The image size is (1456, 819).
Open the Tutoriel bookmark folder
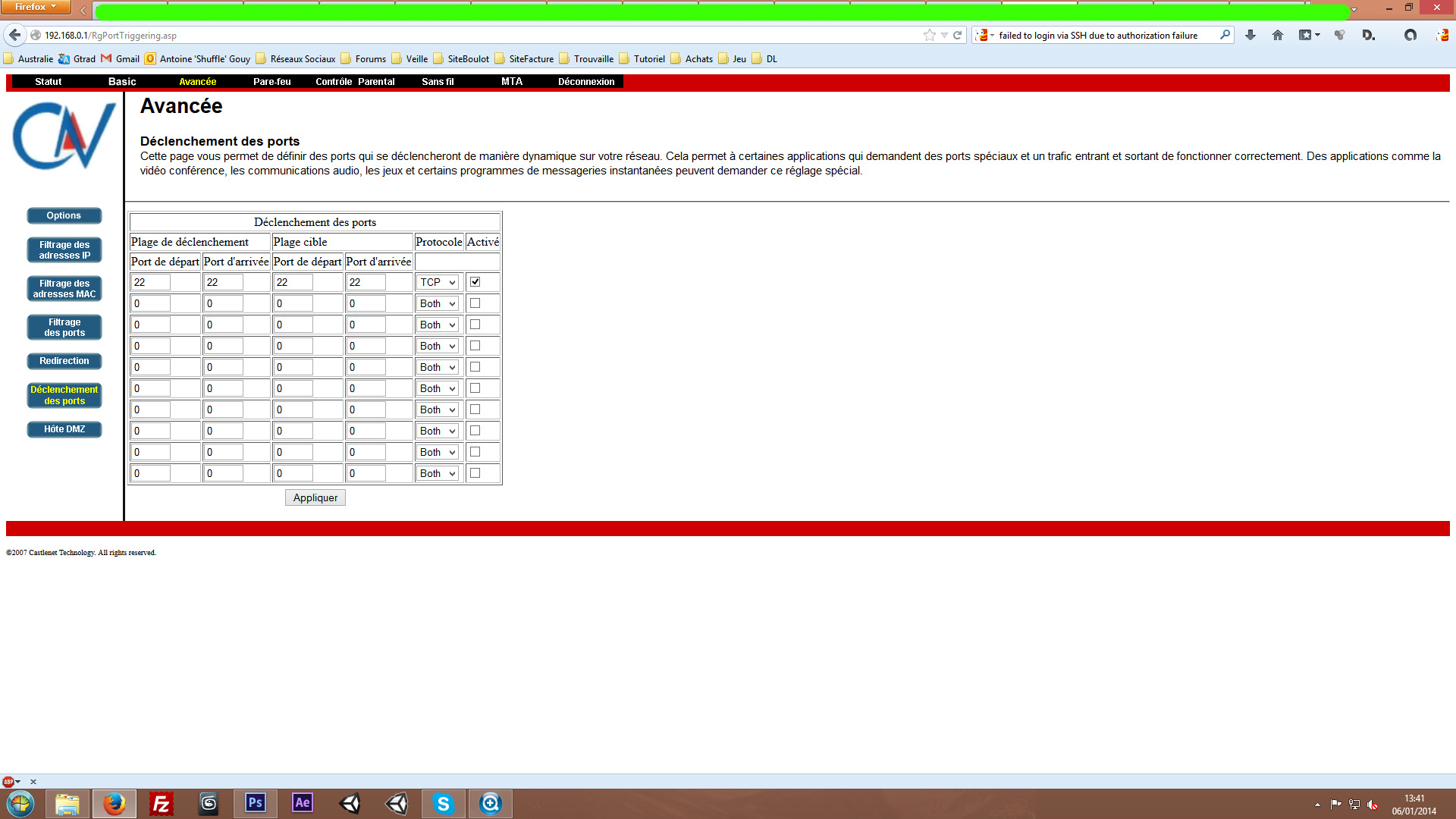tap(642, 58)
